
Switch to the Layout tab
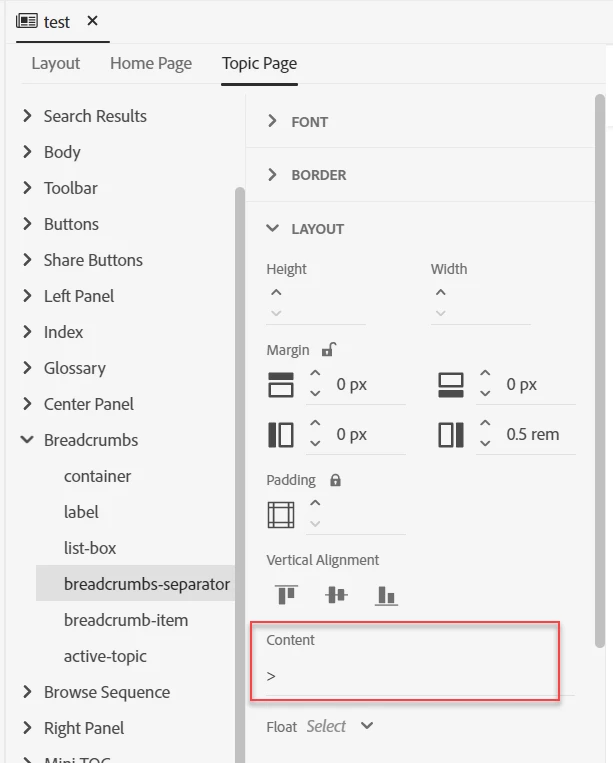(x=55, y=63)
